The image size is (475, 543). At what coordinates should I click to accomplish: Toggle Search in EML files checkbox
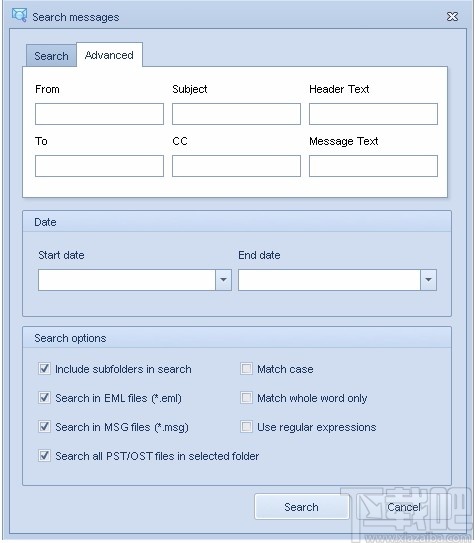(44, 398)
